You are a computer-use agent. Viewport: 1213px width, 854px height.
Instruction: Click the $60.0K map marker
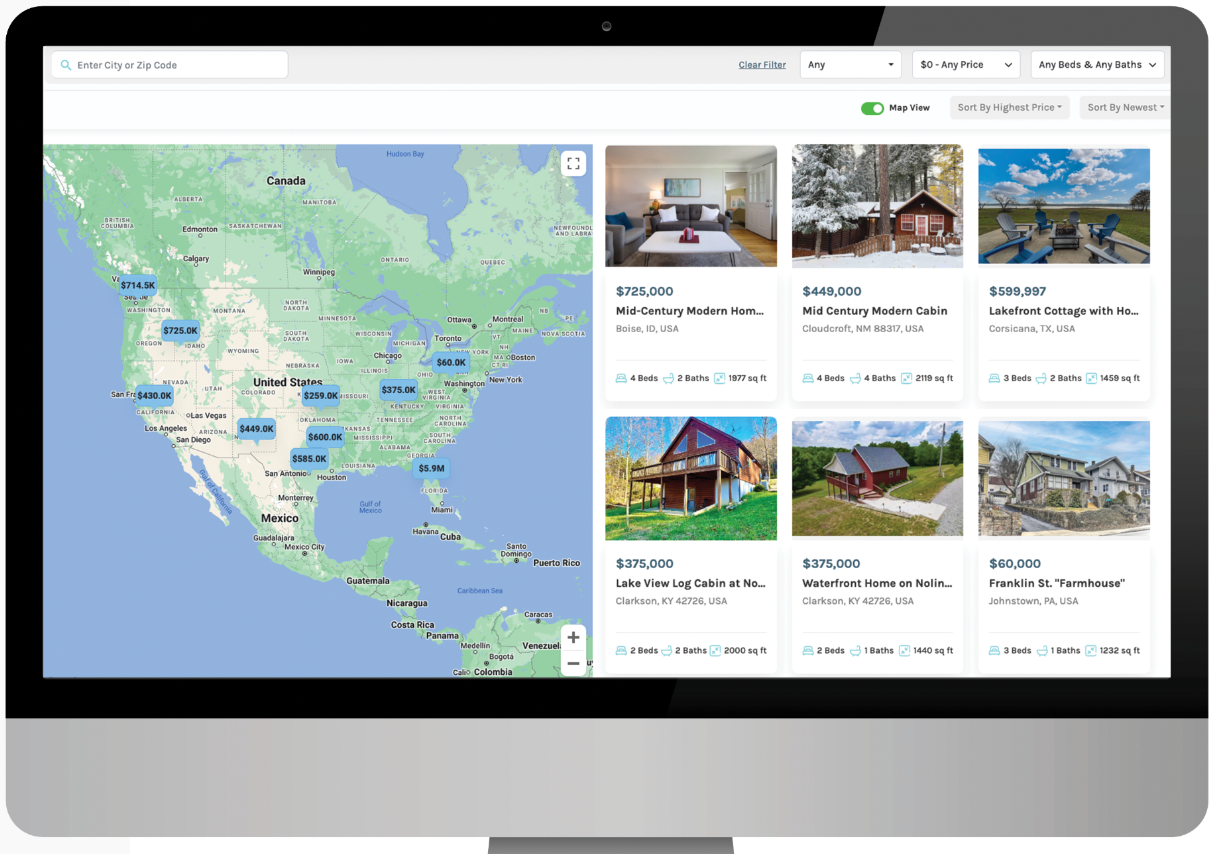pyautogui.click(x=451, y=363)
